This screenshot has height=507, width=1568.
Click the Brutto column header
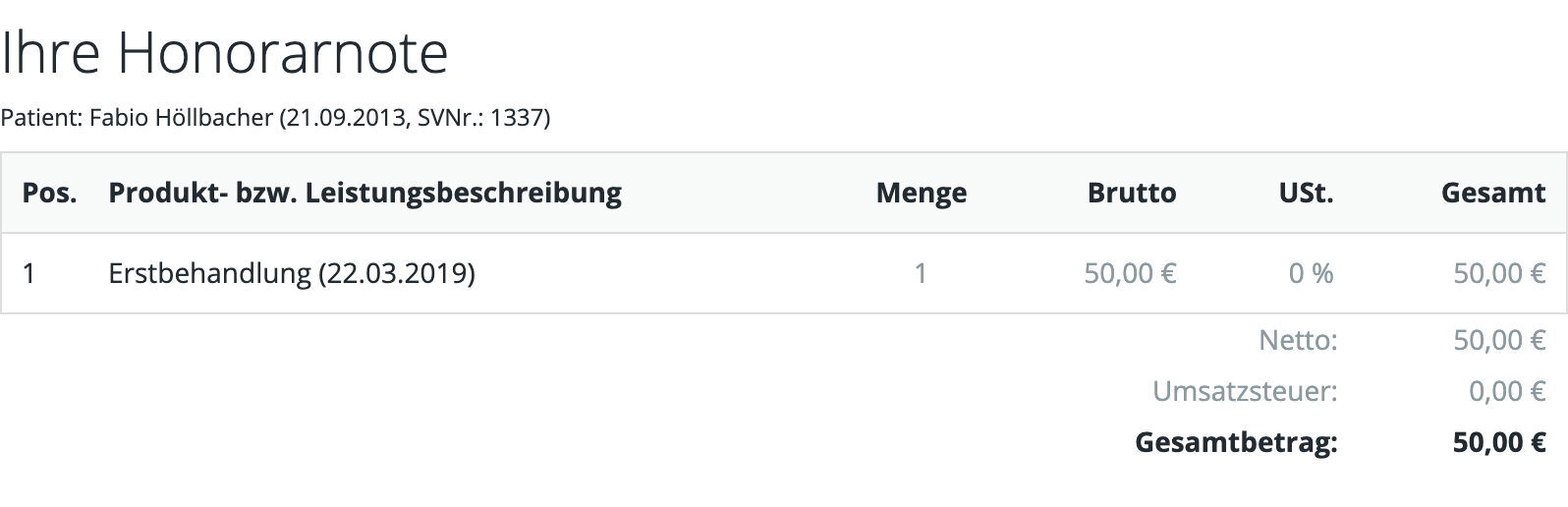pyautogui.click(x=1132, y=193)
